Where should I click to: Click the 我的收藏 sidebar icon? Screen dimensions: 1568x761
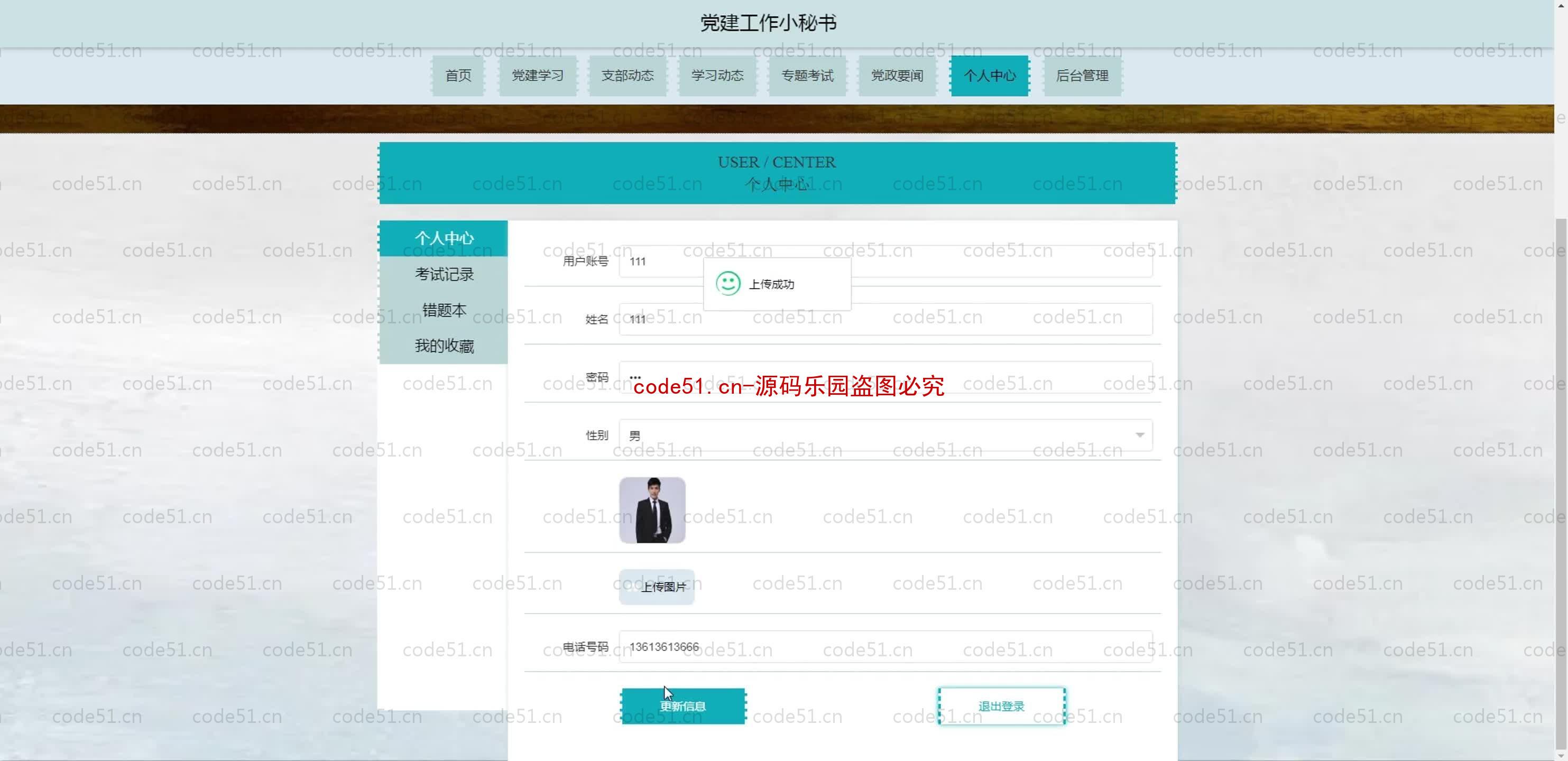click(x=444, y=345)
